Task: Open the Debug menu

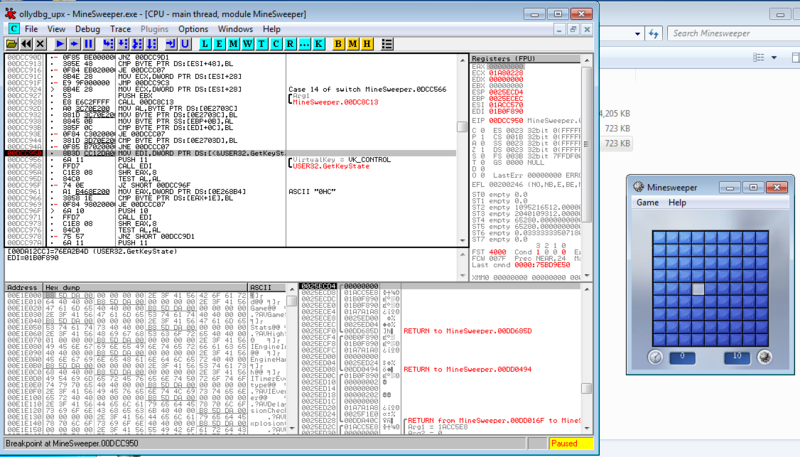Action: coord(88,29)
